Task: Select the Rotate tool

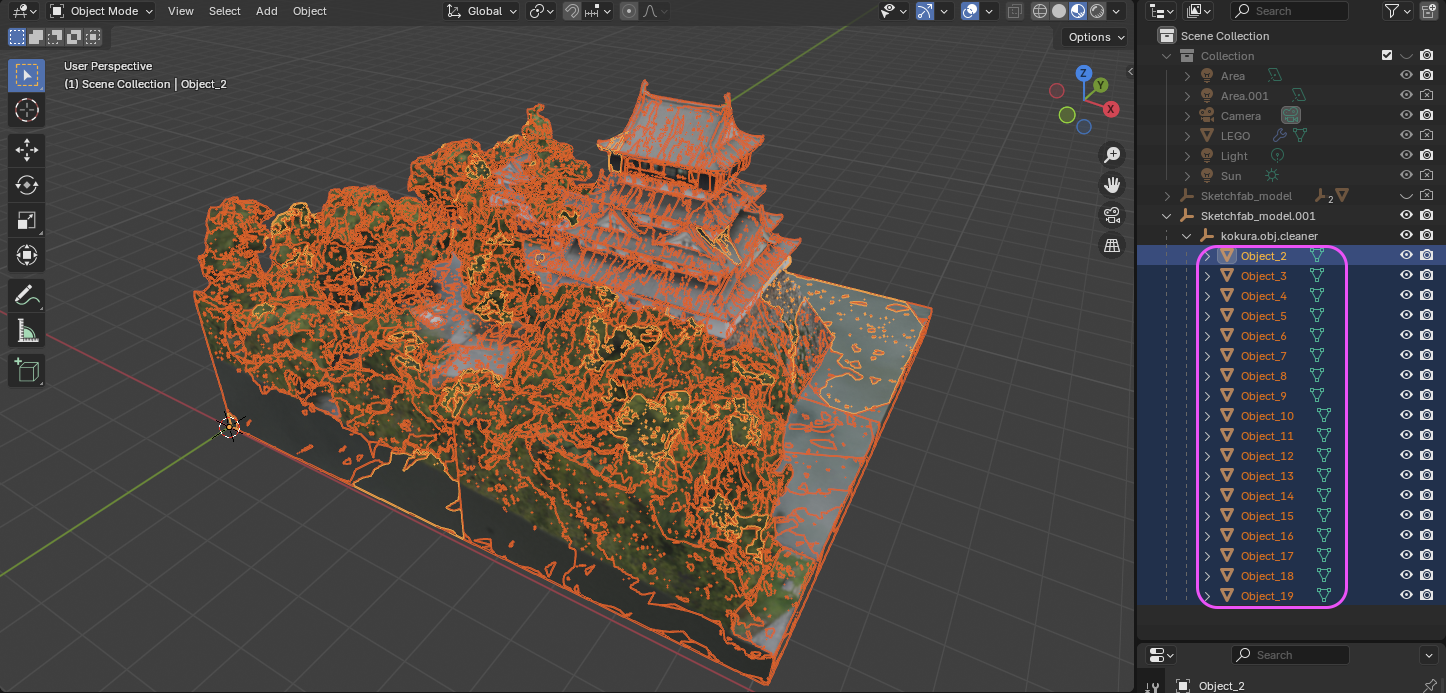Action: [27, 185]
